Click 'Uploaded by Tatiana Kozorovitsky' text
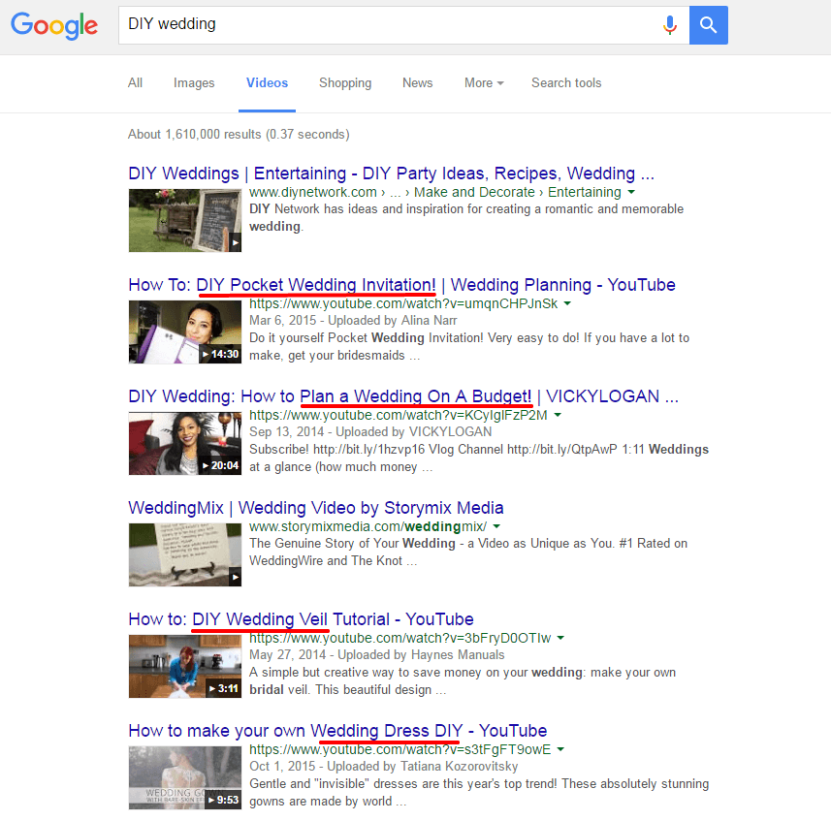The height and width of the screenshot is (821, 831). pos(422,766)
